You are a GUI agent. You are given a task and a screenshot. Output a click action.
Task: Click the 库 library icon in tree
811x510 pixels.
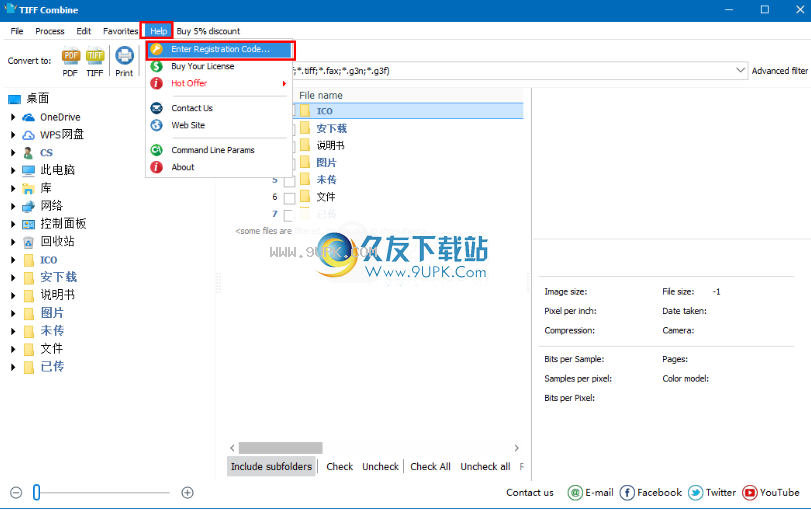pyautogui.click(x=28, y=189)
